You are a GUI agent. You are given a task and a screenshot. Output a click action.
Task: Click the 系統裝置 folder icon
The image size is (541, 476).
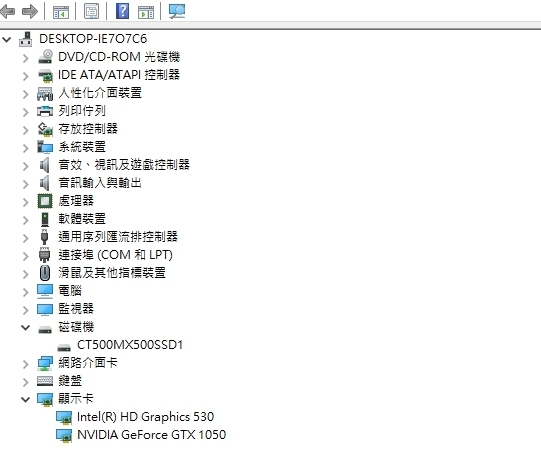pyautogui.click(x=45, y=147)
